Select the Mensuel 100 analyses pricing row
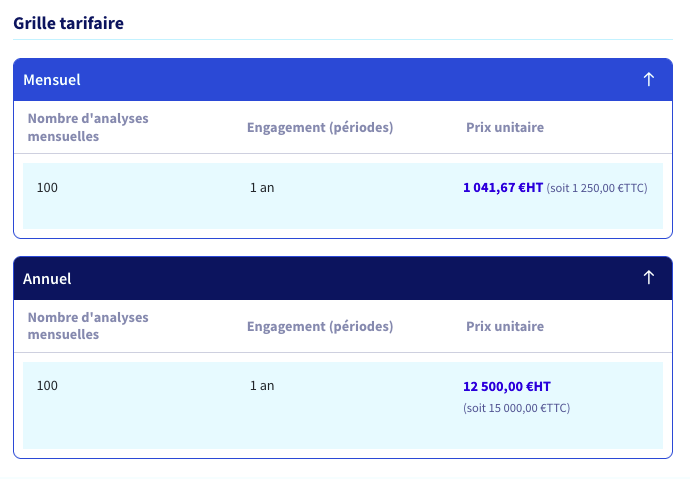This screenshot has height=479, width=690. pos(343,196)
